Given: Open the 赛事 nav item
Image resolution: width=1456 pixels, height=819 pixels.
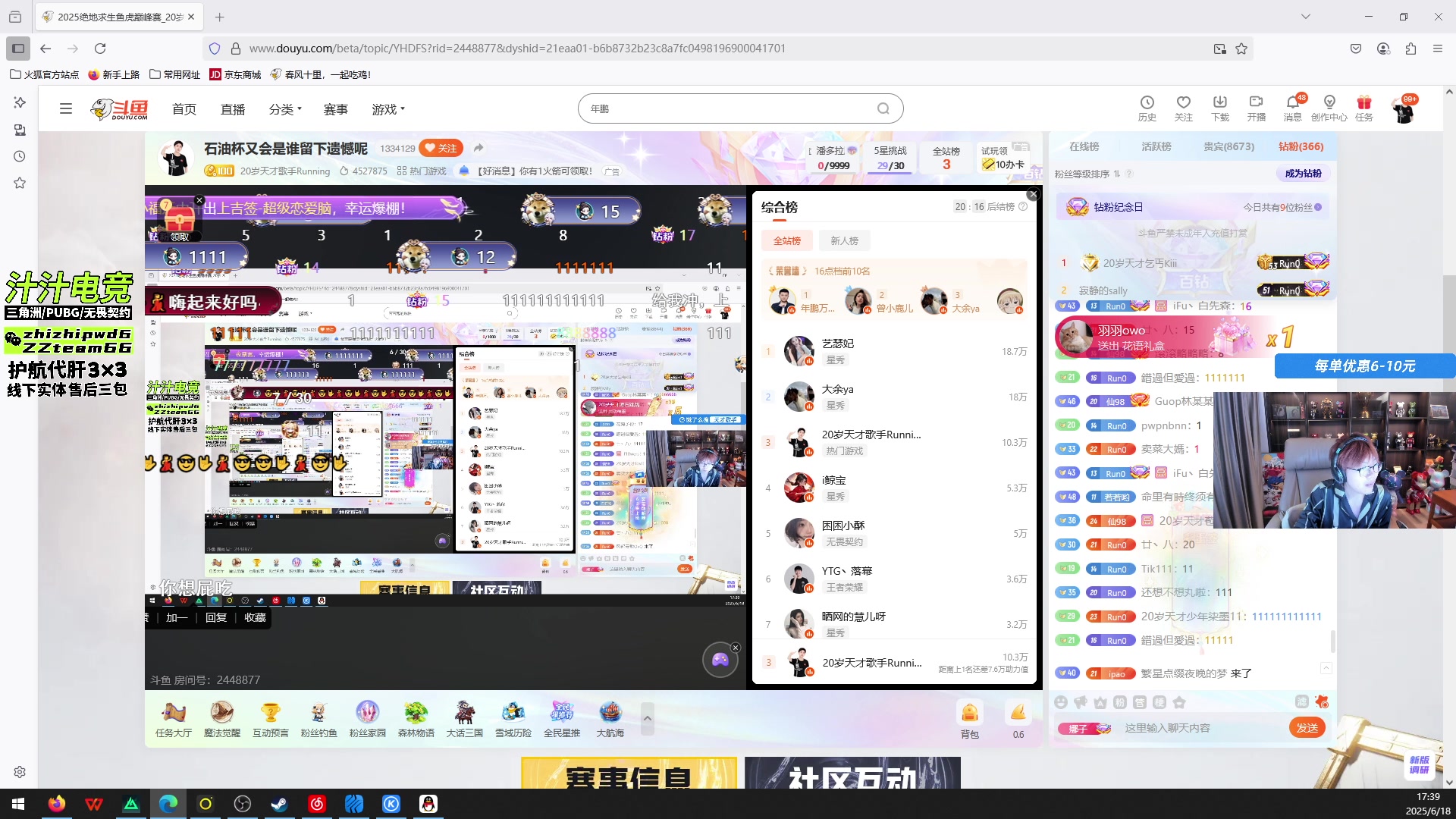Looking at the screenshot, I should pyautogui.click(x=336, y=109).
